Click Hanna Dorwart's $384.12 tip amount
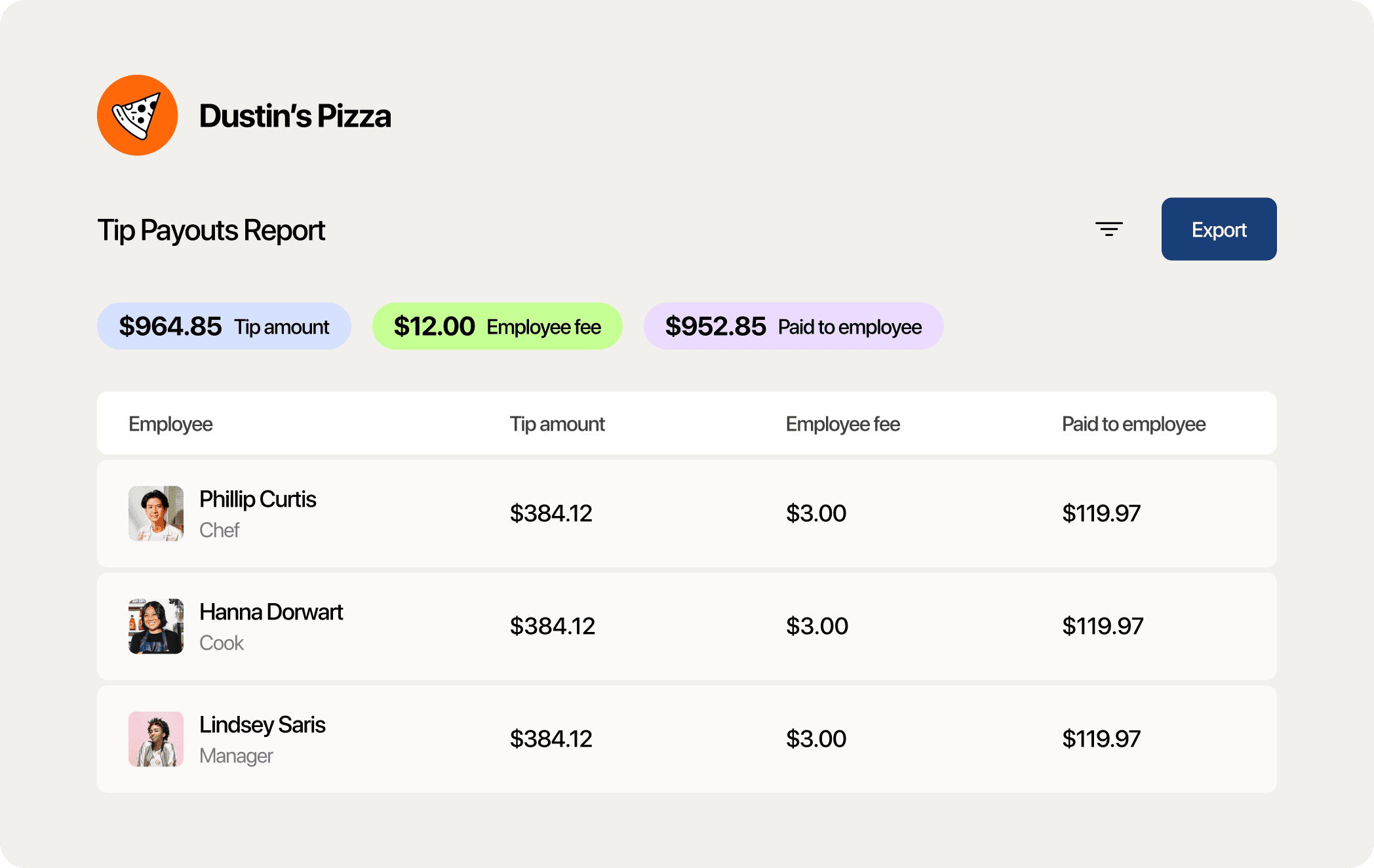The width and height of the screenshot is (1374, 868). [x=552, y=626]
